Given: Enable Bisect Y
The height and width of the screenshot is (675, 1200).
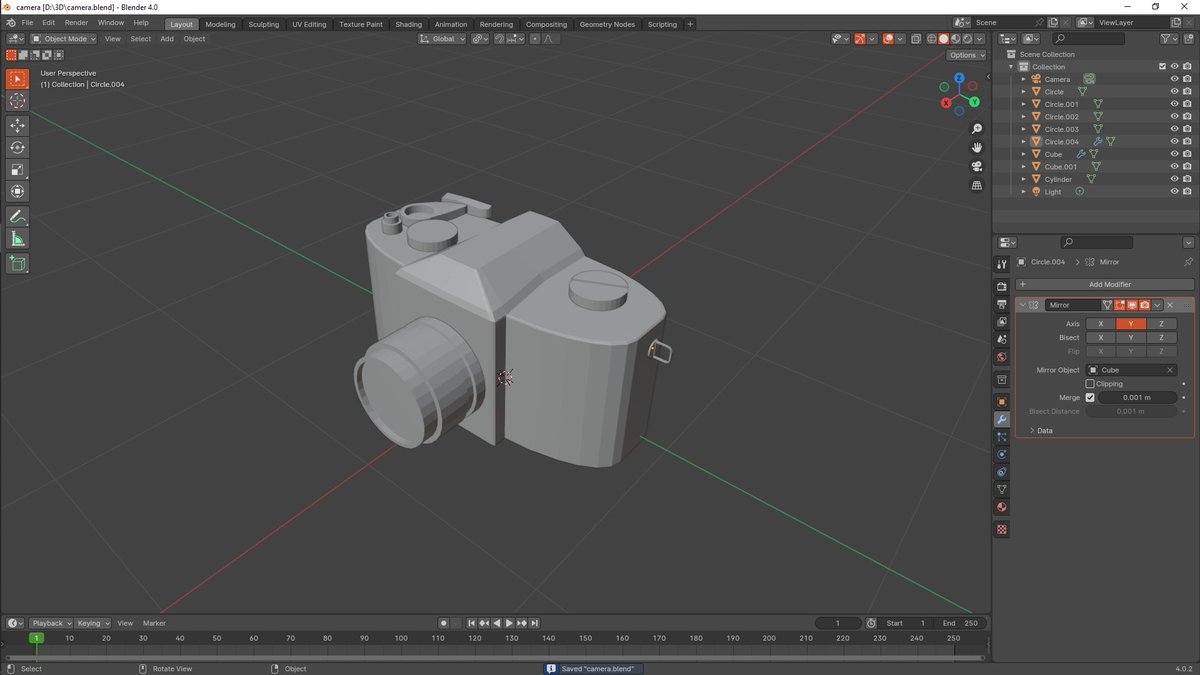Looking at the screenshot, I should (1131, 338).
